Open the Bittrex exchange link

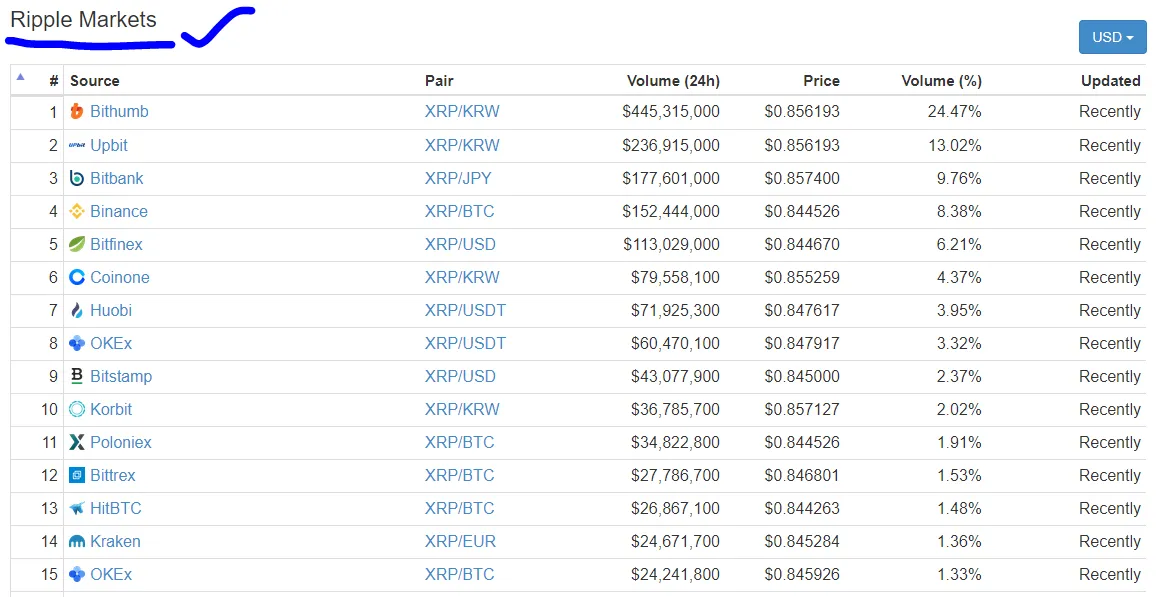click(x=112, y=475)
